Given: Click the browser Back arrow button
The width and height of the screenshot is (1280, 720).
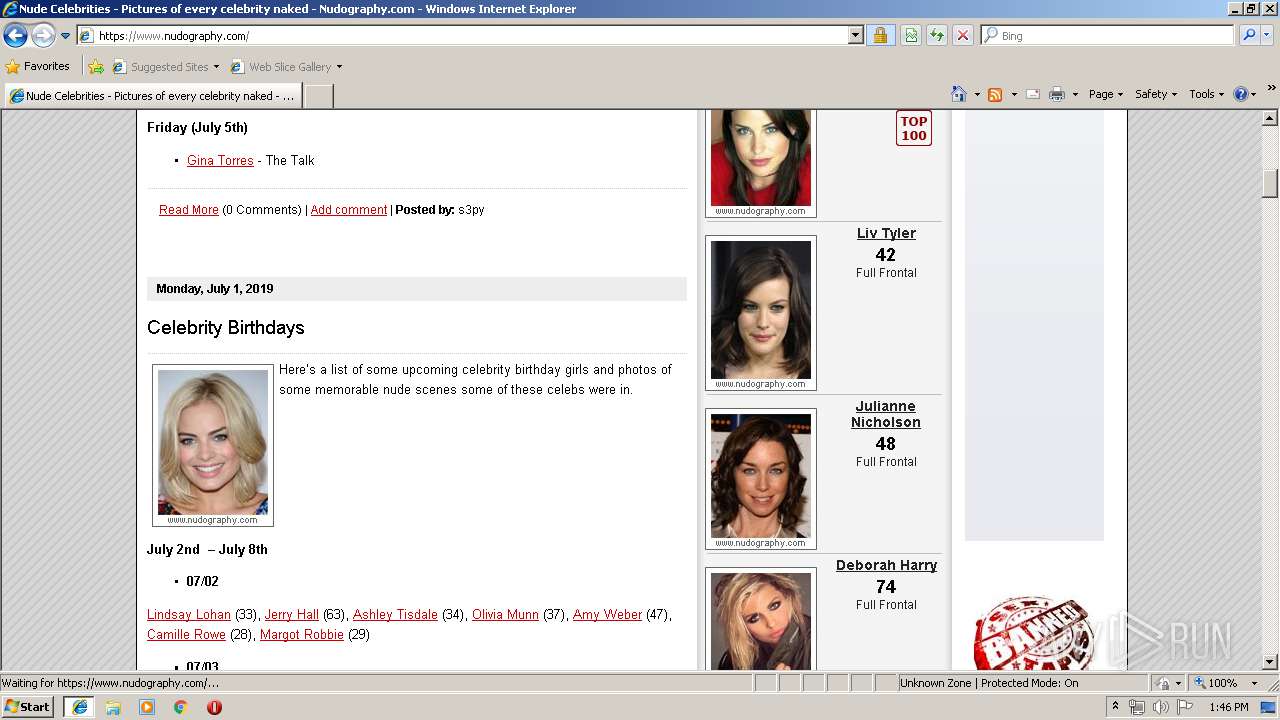Looking at the screenshot, I should 15,36.
